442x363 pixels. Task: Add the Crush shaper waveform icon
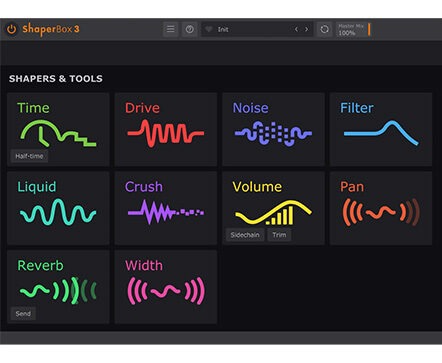166,212
